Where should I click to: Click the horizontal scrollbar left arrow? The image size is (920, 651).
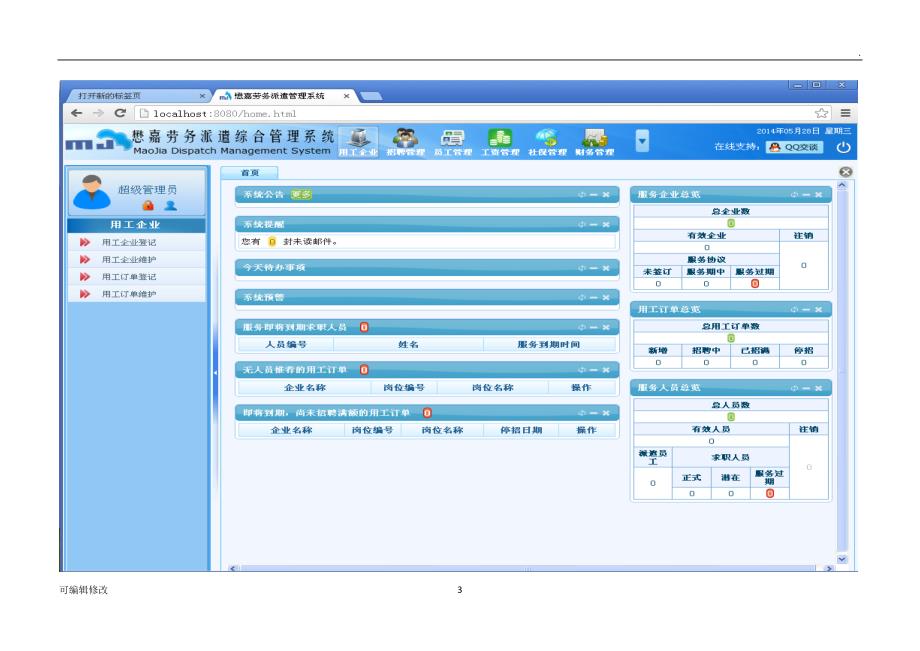pos(233,568)
